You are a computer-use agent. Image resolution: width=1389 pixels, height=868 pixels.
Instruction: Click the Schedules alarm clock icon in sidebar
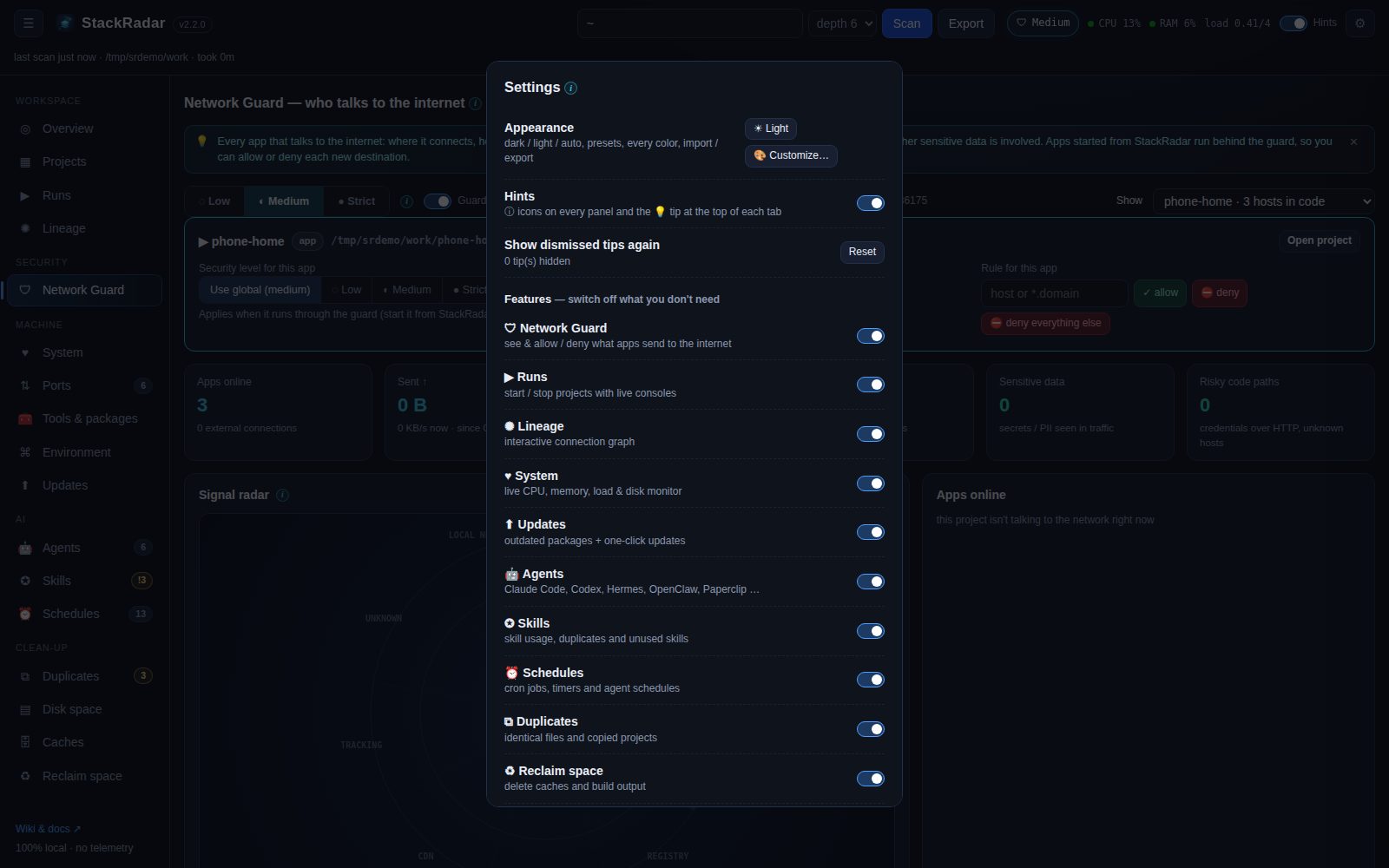pyautogui.click(x=25, y=614)
